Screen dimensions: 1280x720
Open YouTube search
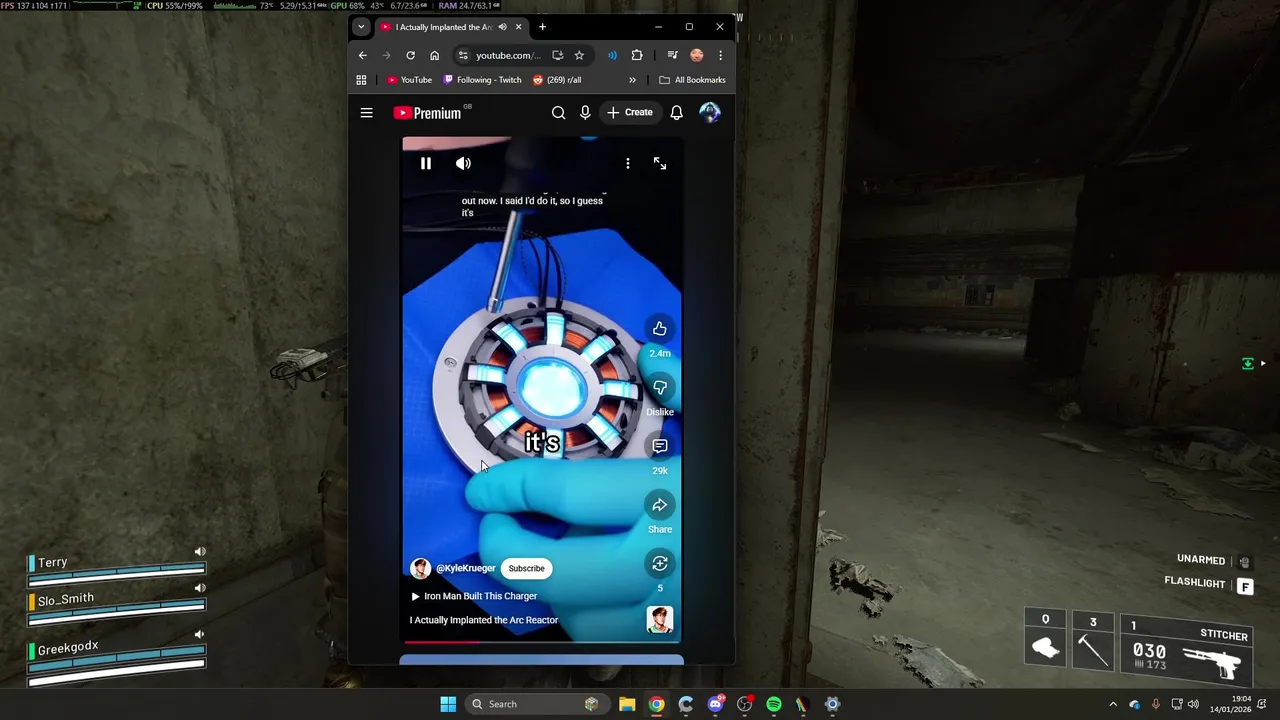pyautogui.click(x=558, y=113)
